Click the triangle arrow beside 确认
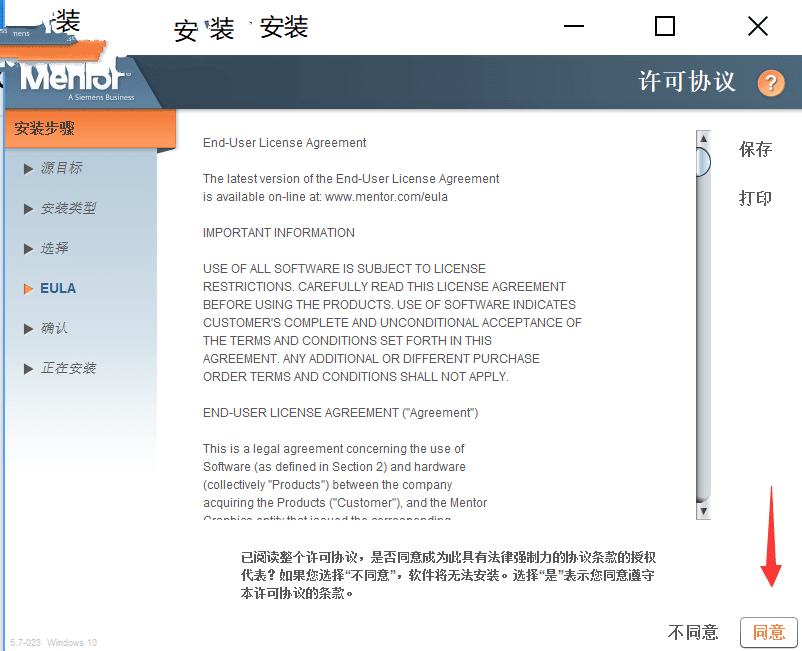The height and width of the screenshot is (651, 802). click(x=28, y=328)
